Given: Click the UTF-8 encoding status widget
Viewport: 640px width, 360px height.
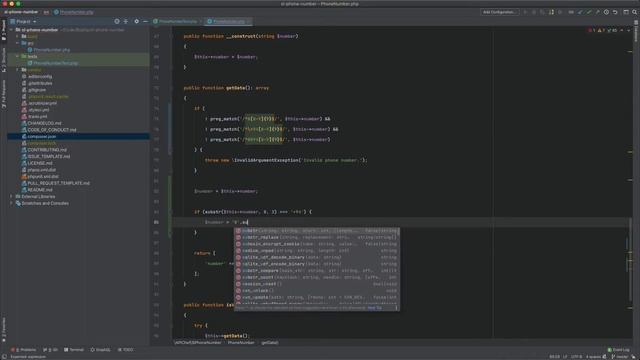Looking at the screenshot, I should click(576, 357).
